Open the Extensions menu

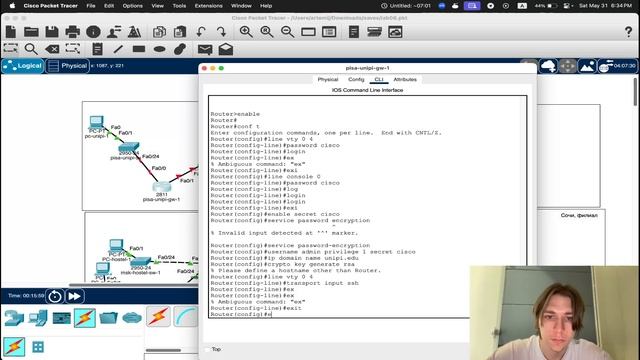pyautogui.click(x=209, y=6)
